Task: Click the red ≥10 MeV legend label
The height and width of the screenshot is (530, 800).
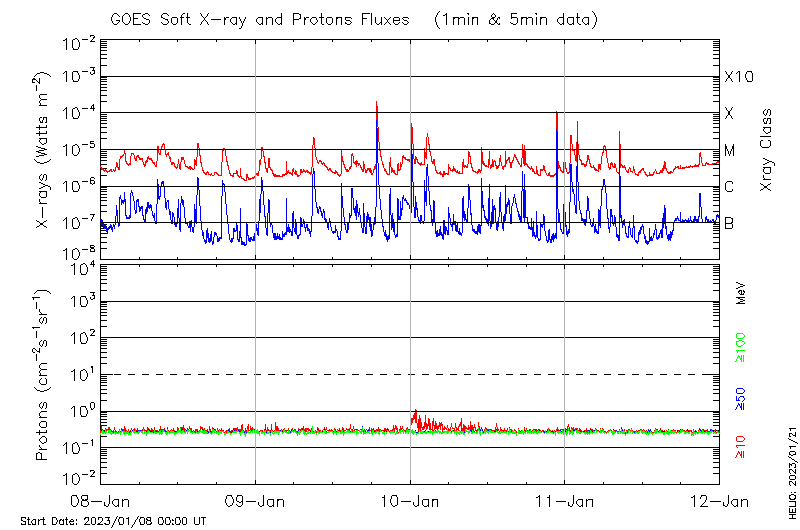Action: (742, 447)
